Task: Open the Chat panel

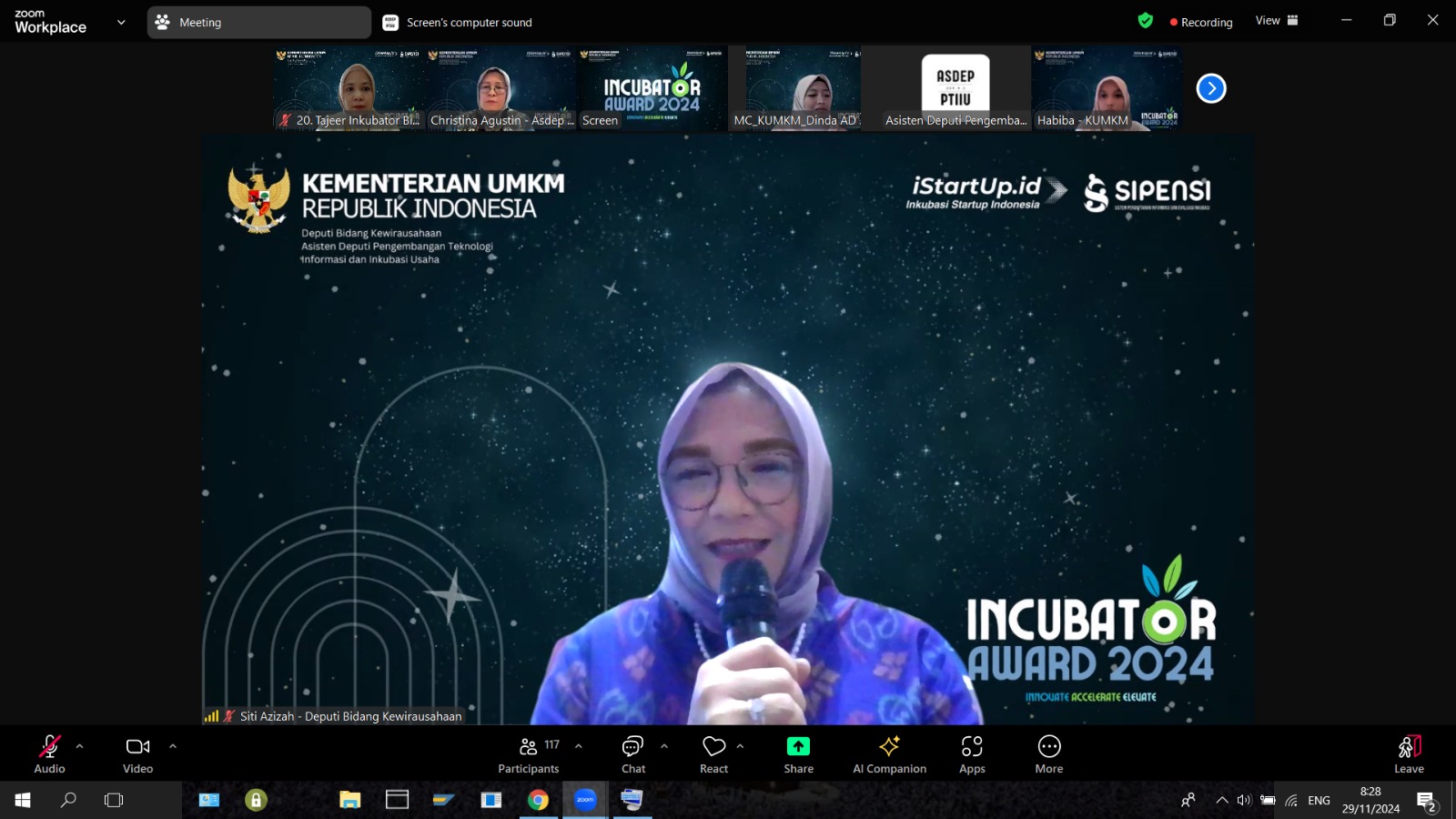Action: [x=633, y=754]
